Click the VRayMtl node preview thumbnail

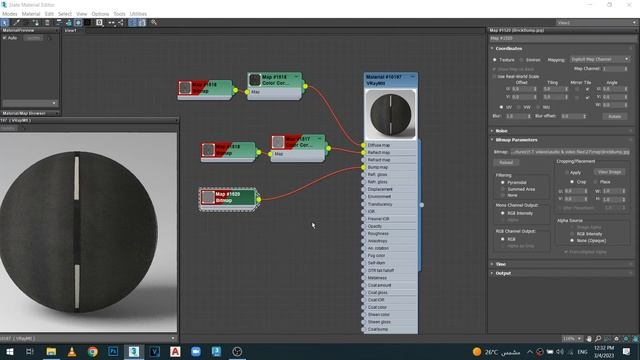point(390,114)
